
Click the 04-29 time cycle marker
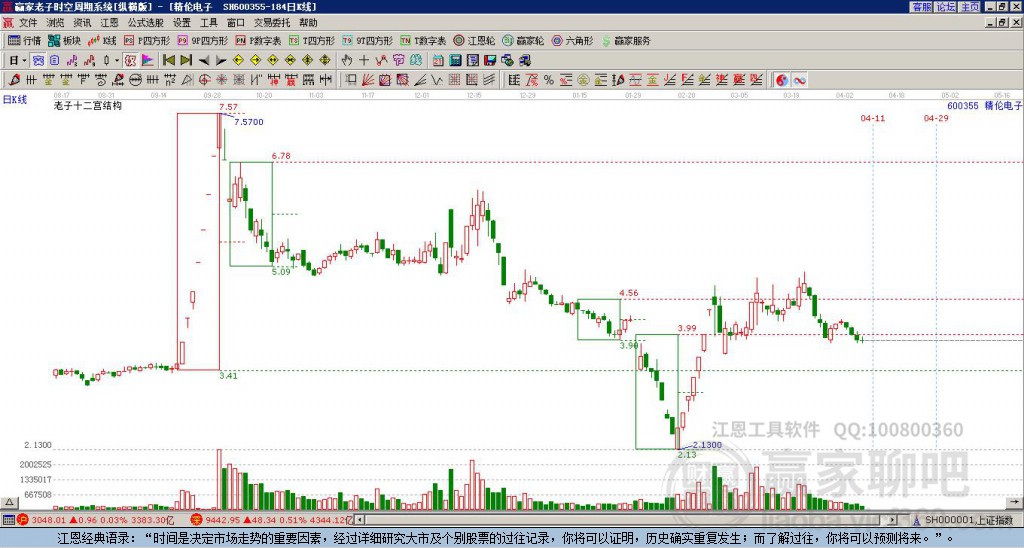(936, 118)
